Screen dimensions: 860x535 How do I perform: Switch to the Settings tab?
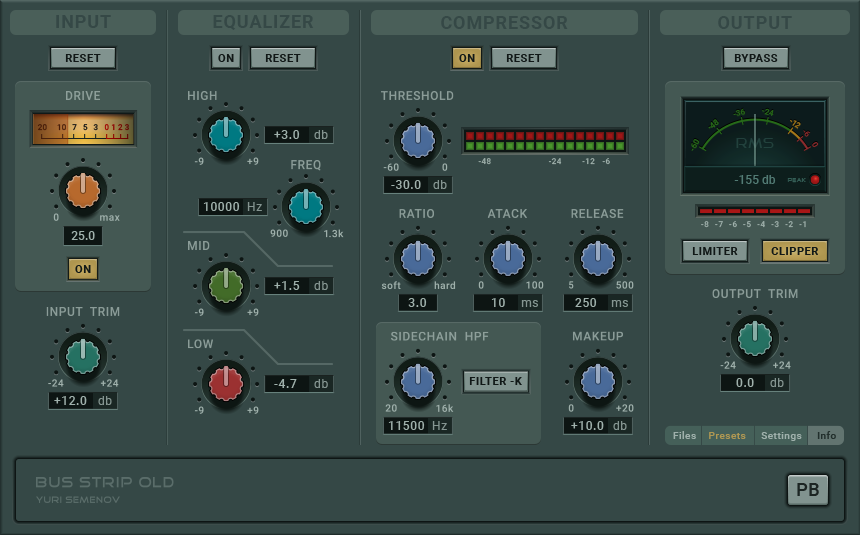[781, 436]
